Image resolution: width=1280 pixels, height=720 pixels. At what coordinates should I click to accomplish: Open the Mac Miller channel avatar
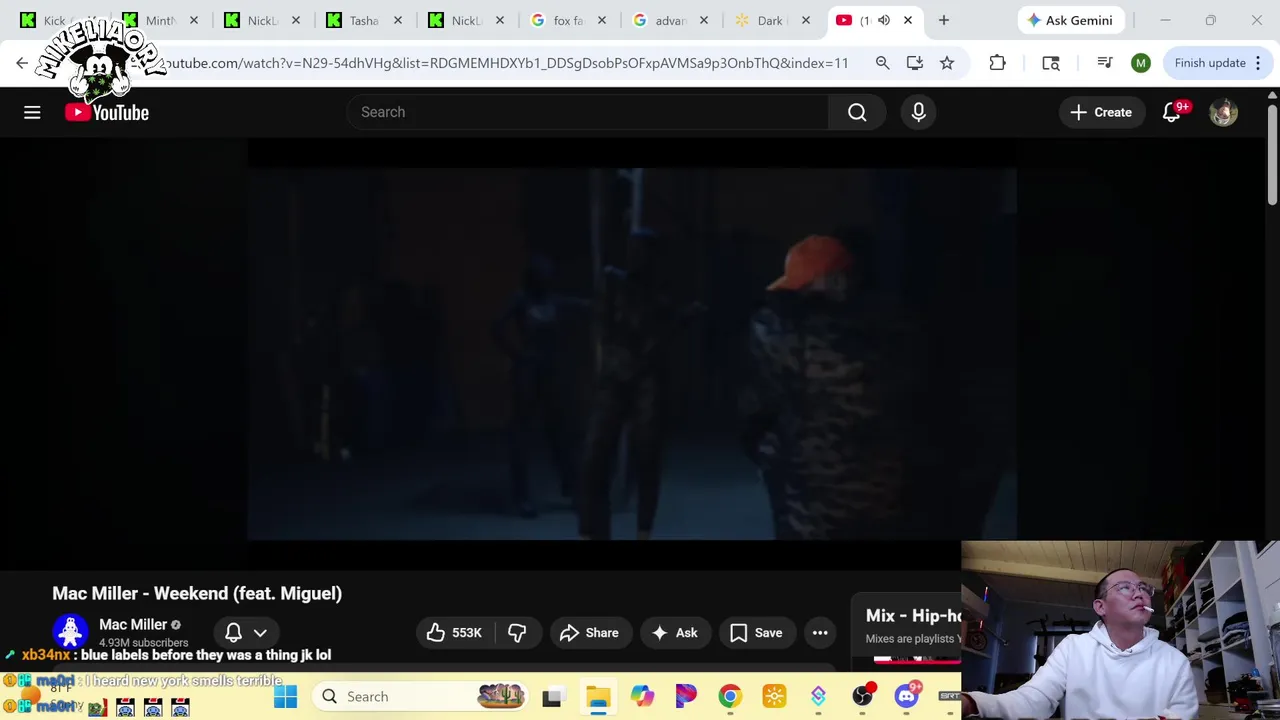tap(70, 632)
